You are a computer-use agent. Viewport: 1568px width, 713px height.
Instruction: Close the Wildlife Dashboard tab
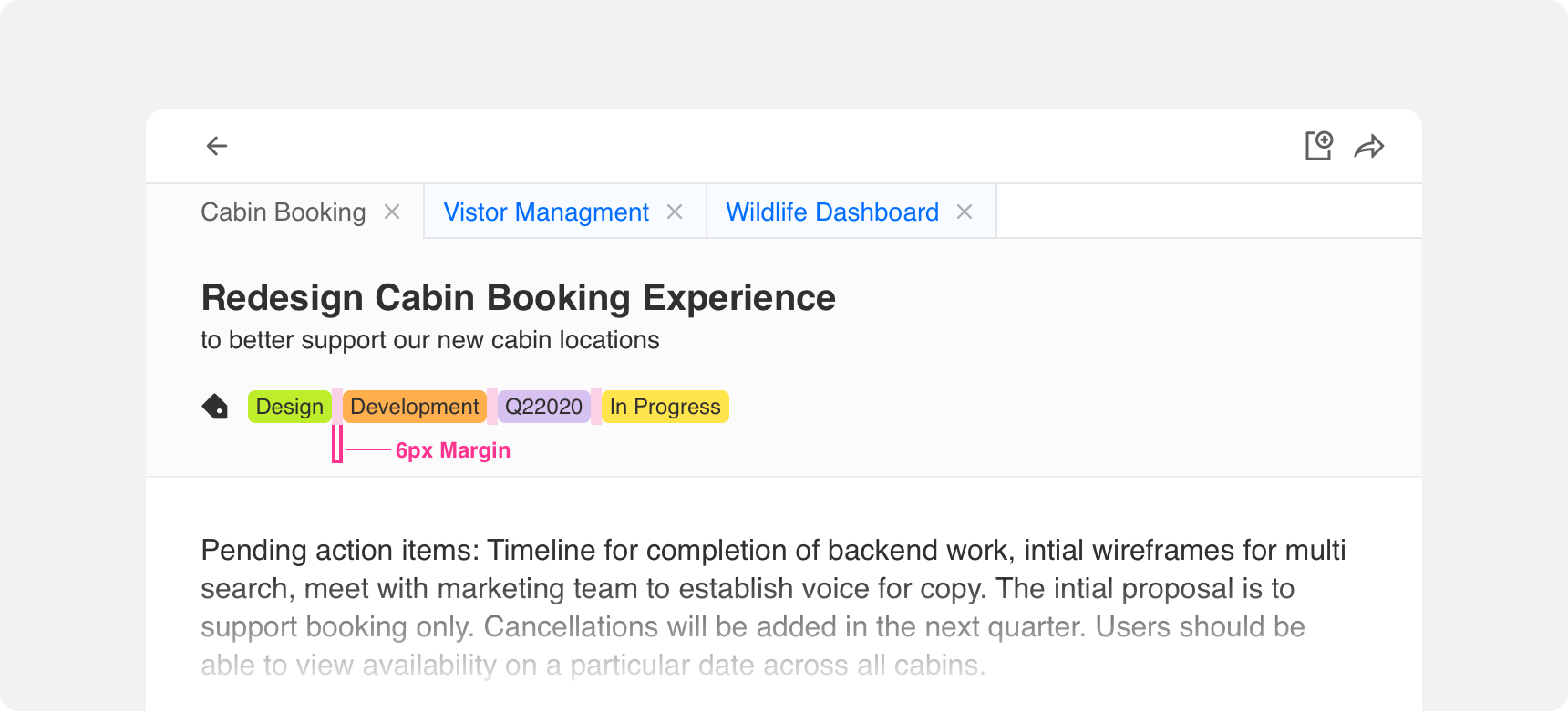click(x=965, y=212)
